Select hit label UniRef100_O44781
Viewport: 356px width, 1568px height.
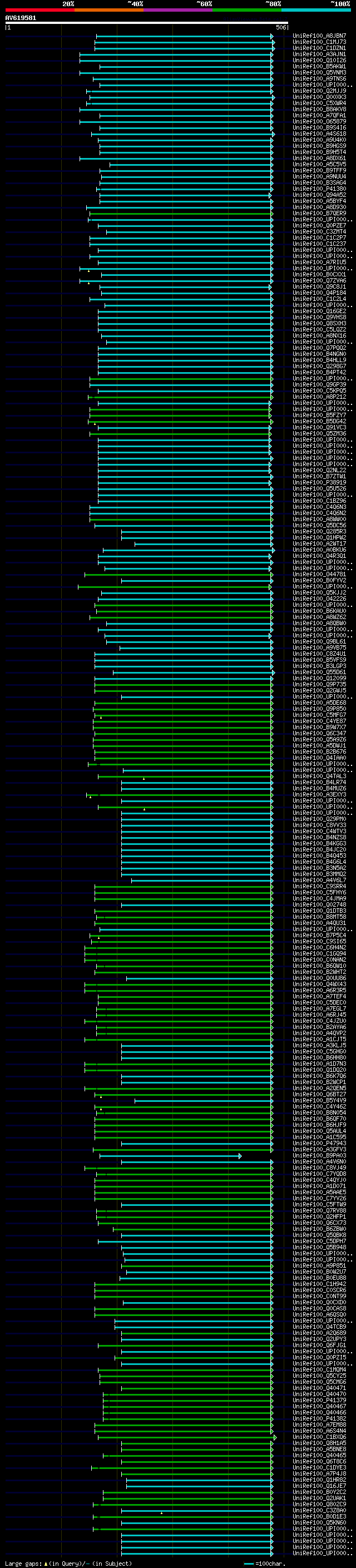319,575
